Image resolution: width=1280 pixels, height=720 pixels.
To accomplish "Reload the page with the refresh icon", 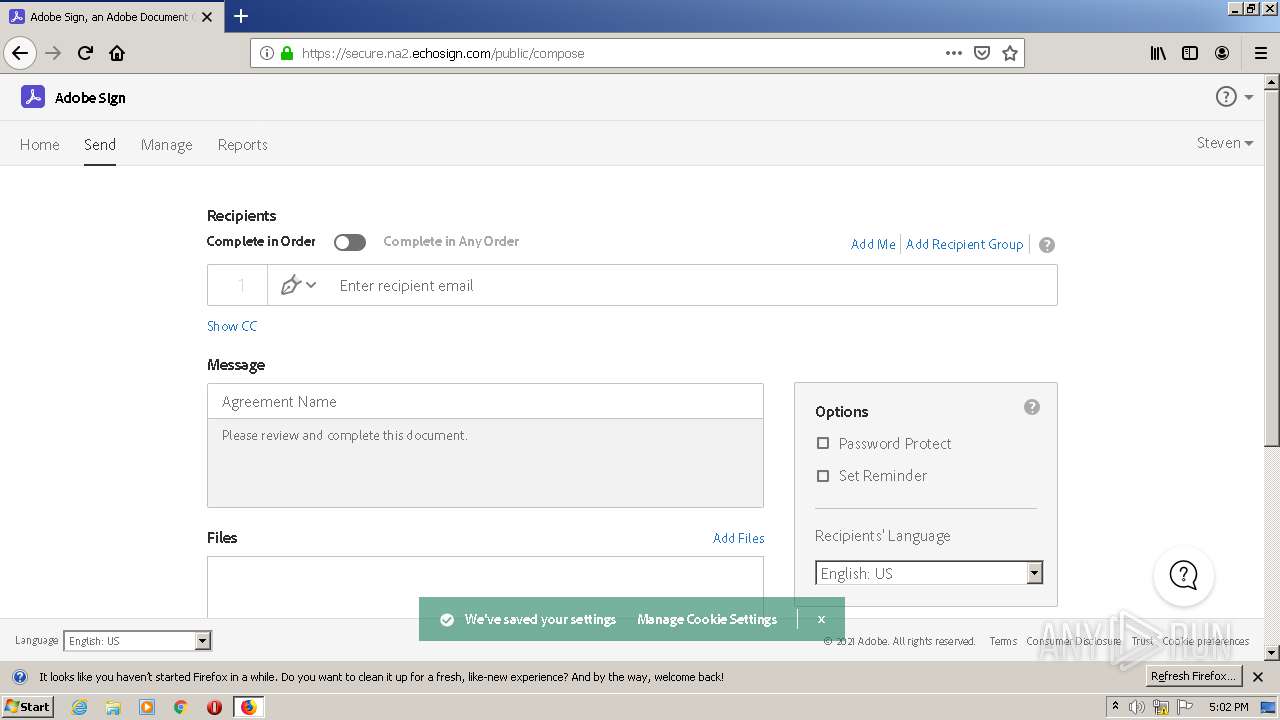I will pyautogui.click(x=85, y=53).
